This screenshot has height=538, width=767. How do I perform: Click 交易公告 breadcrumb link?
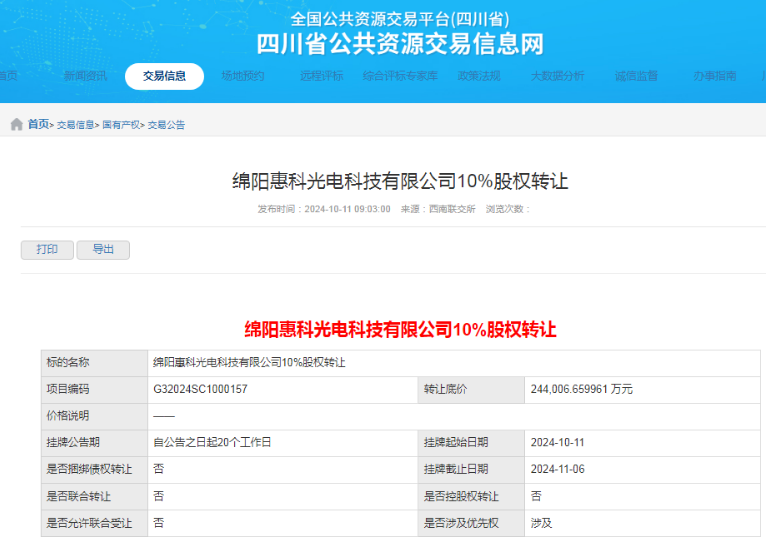tap(167, 125)
